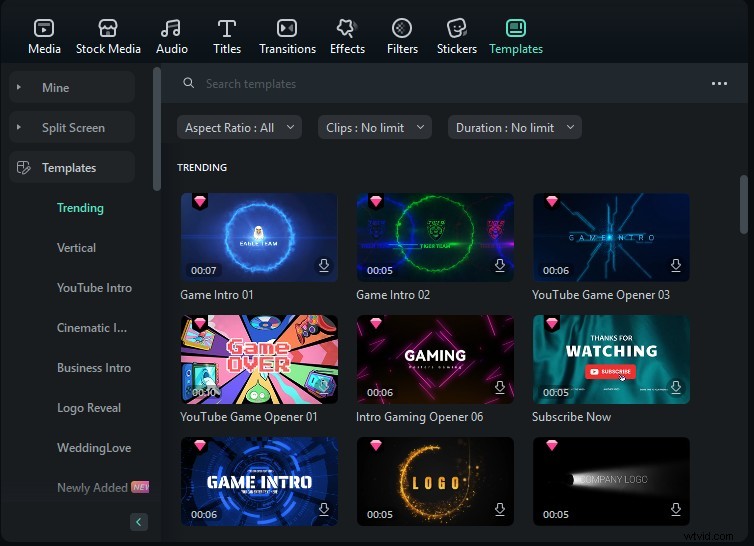Collapse the sidebar with the arrow button
Viewport: 754px width, 546px height.
point(138,522)
